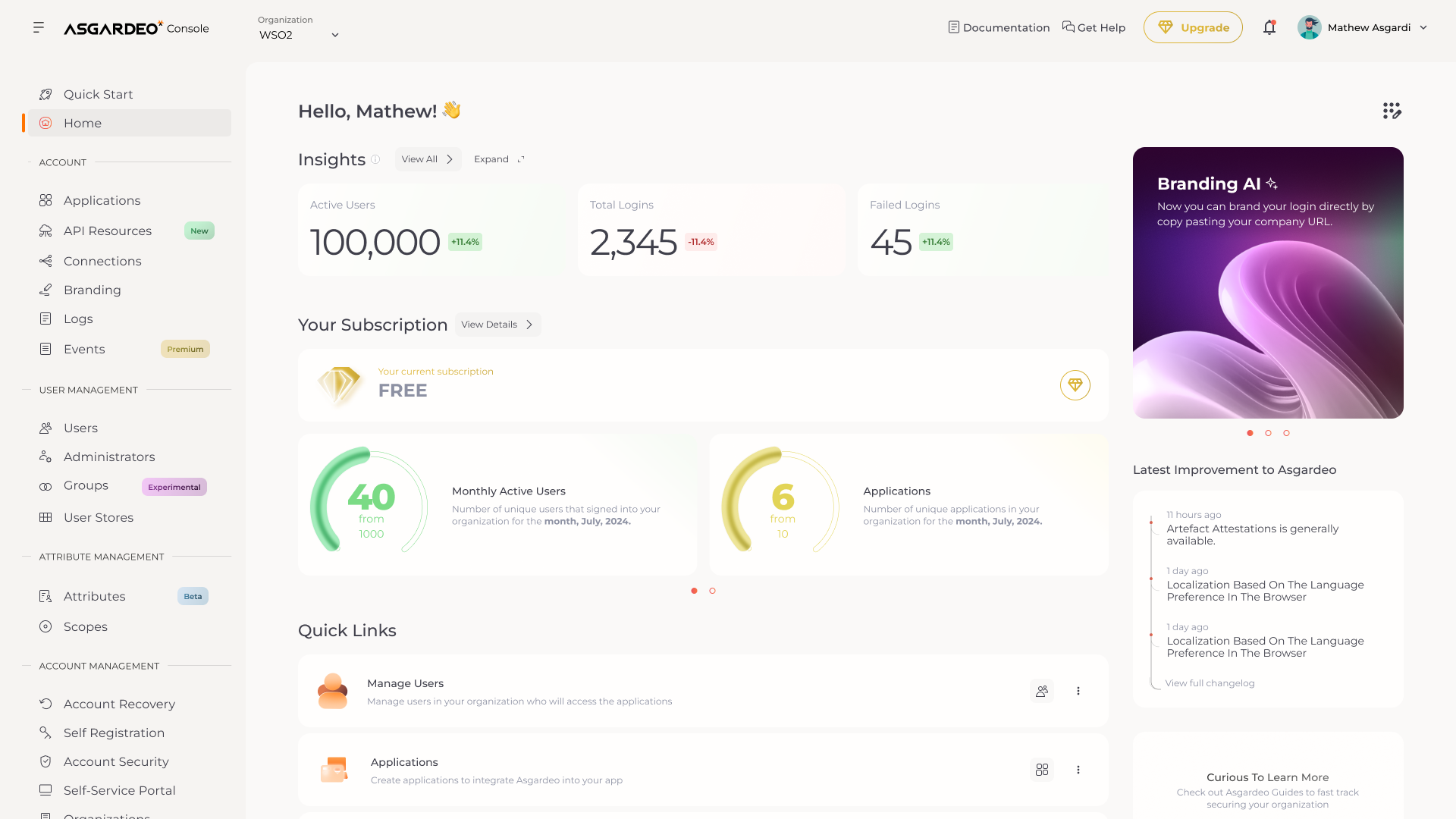Click the apps grid icon in Applications quick link
The image size is (1456, 819).
tap(1042, 770)
